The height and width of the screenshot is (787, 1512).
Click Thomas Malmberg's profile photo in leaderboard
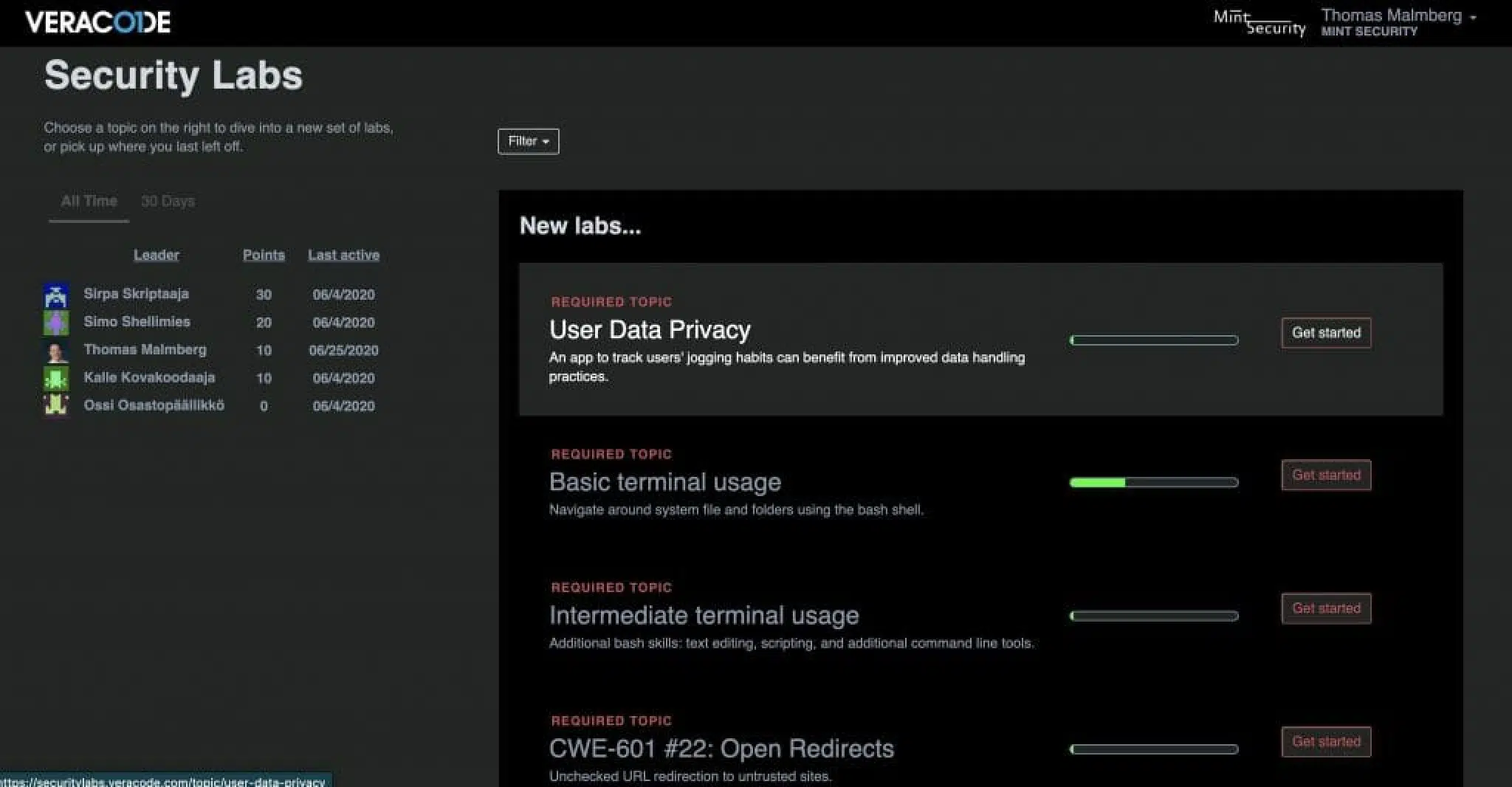(x=56, y=351)
